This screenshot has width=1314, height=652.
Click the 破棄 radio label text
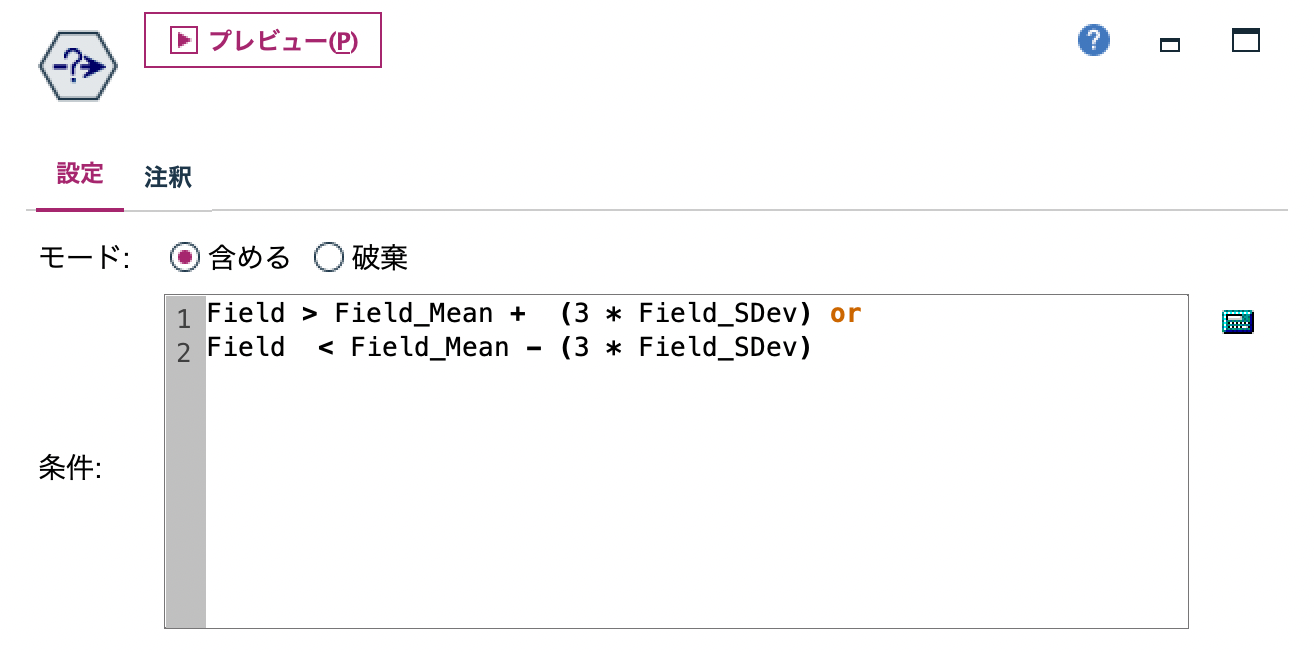click(380, 259)
